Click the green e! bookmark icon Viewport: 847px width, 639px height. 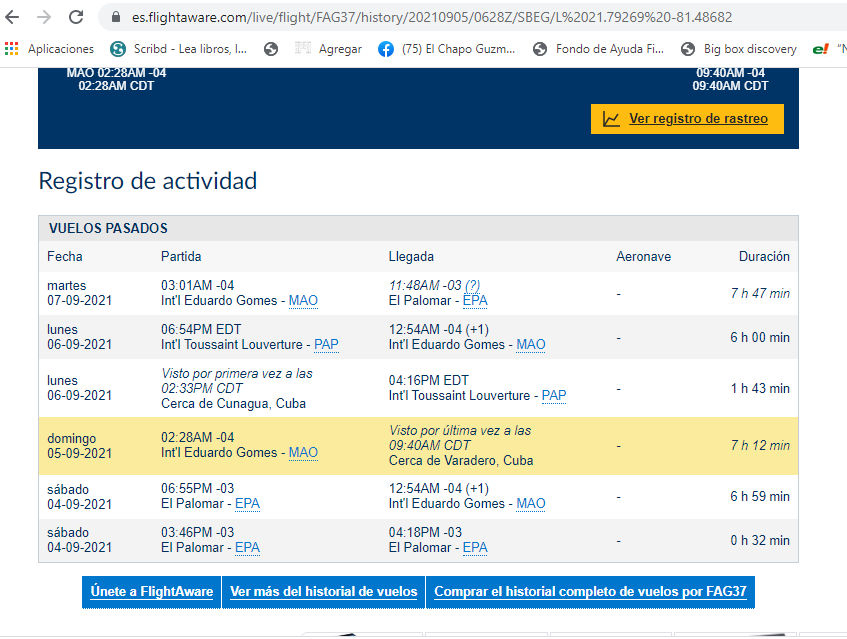click(x=821, y=49)
